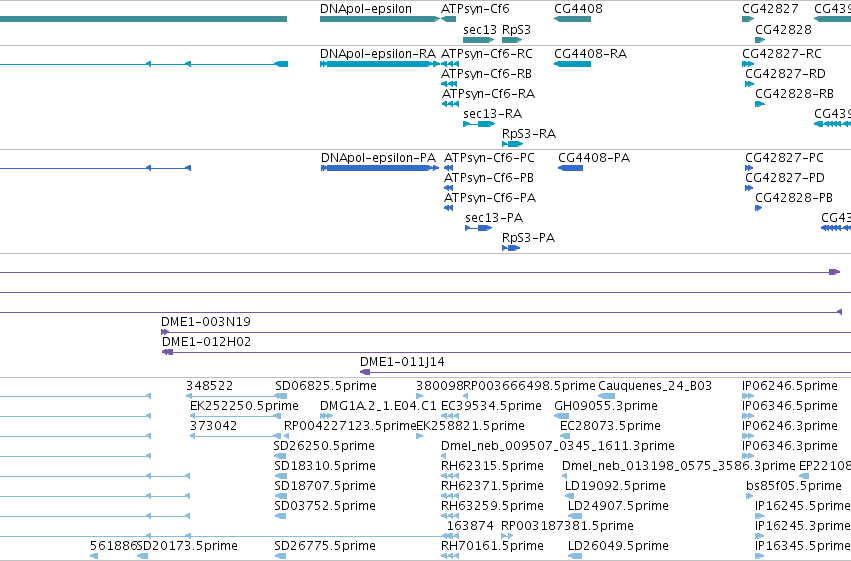Open transcript RpS3-RA
851x561 pixels.
pyautogui.click(x=529, y=134)
